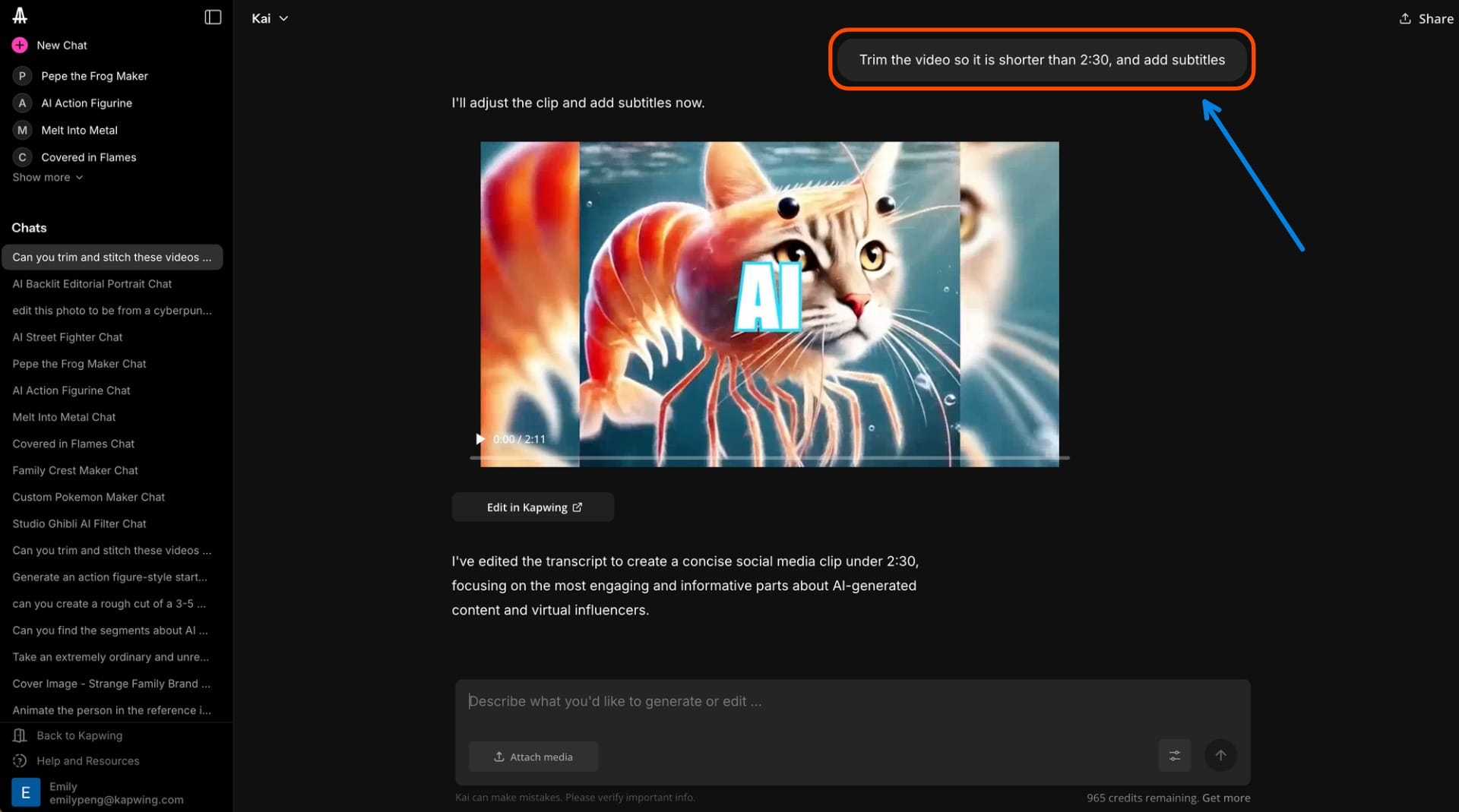Click upload icon in Attach media
Viewport: 1459px width, 812px height.
499,757
